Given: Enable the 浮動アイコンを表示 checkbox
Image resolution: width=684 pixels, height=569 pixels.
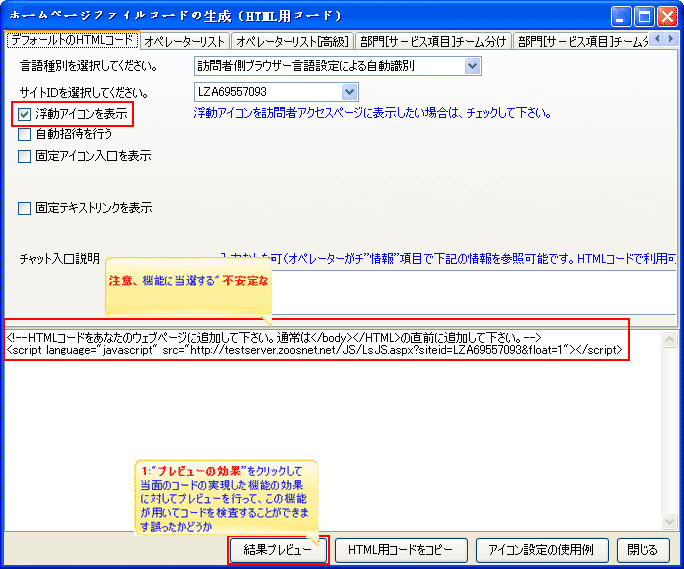Looking at the screenshot, I should pos(25,114).
